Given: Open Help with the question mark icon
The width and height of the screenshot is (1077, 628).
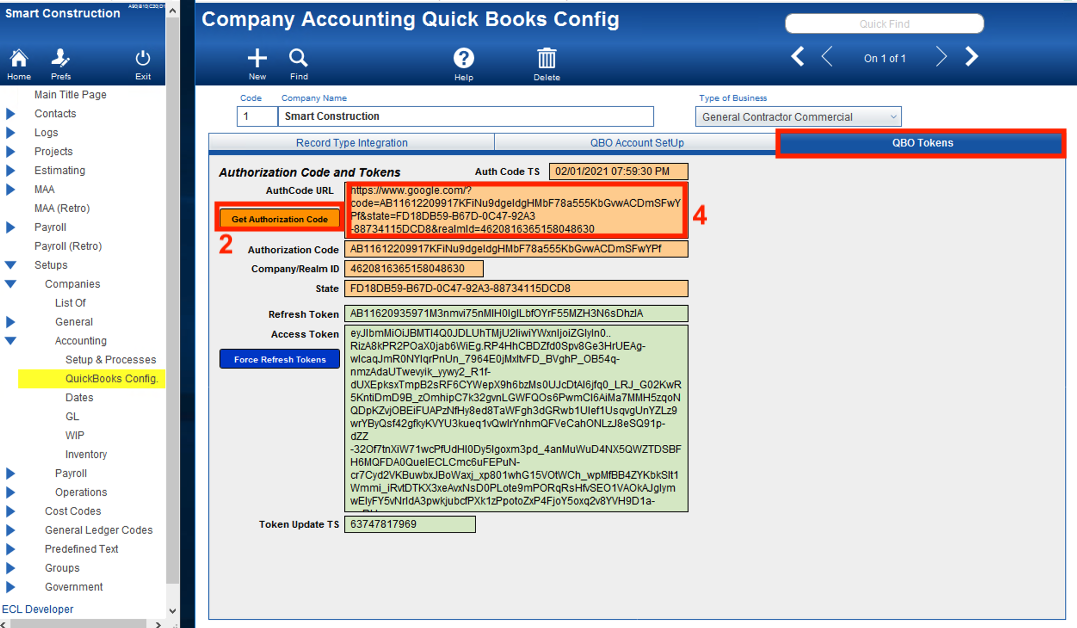Looking at the screenshot, I should (464, 65).
